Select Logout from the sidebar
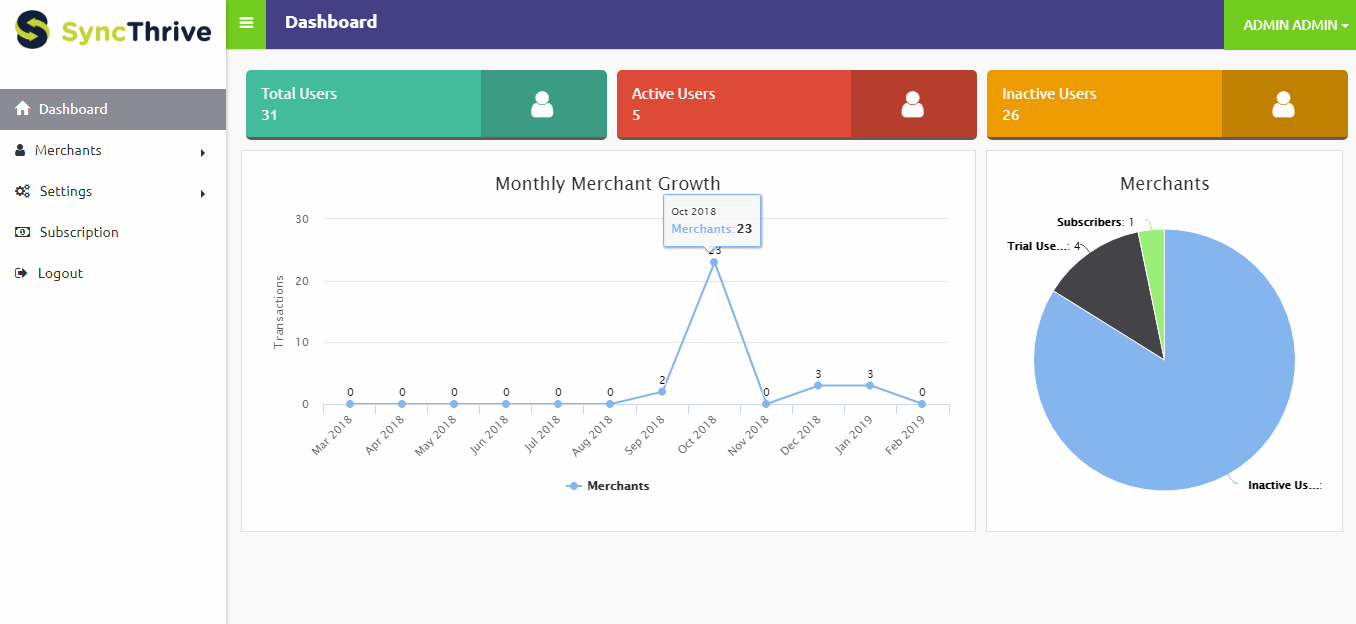 pyautogui.click(x=60, y=273)
